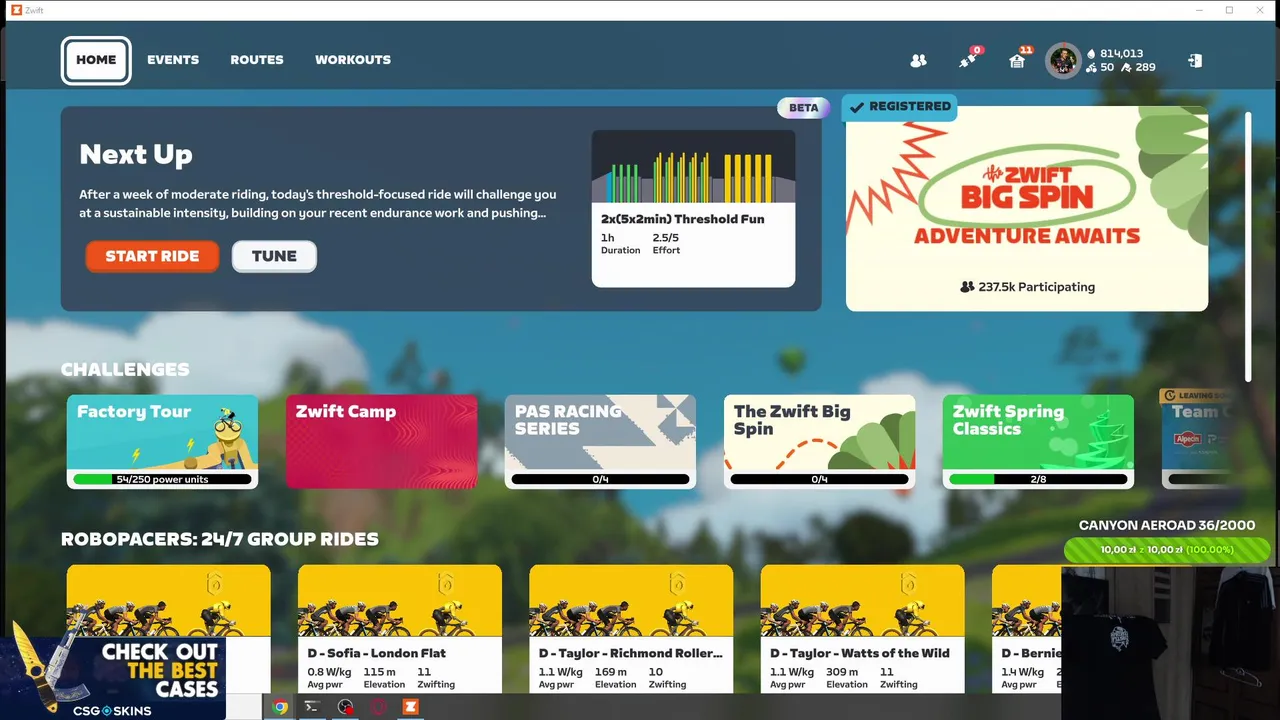Click The Zwift Big Spin 0/4 progress bar
This screenshot has width=1280, height=720.
(x=819, y=479)
